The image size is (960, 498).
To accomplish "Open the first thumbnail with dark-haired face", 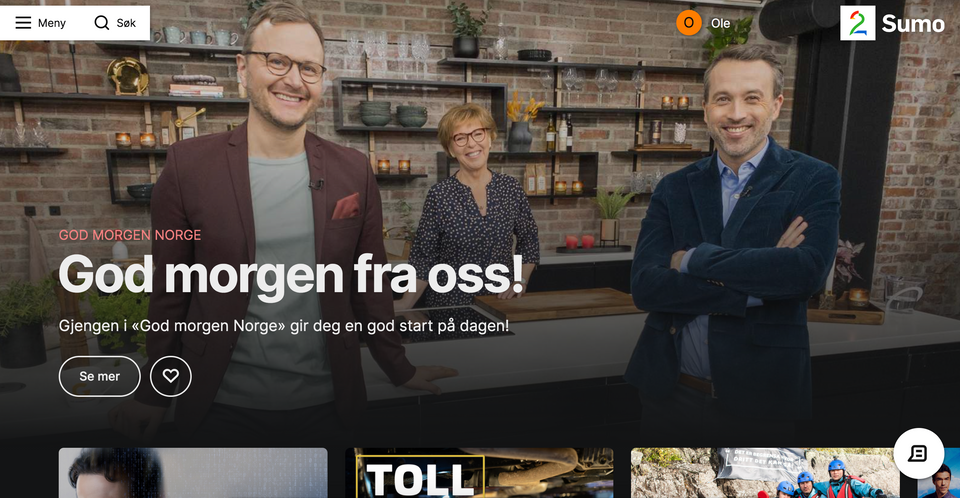I will coord(193,473).
